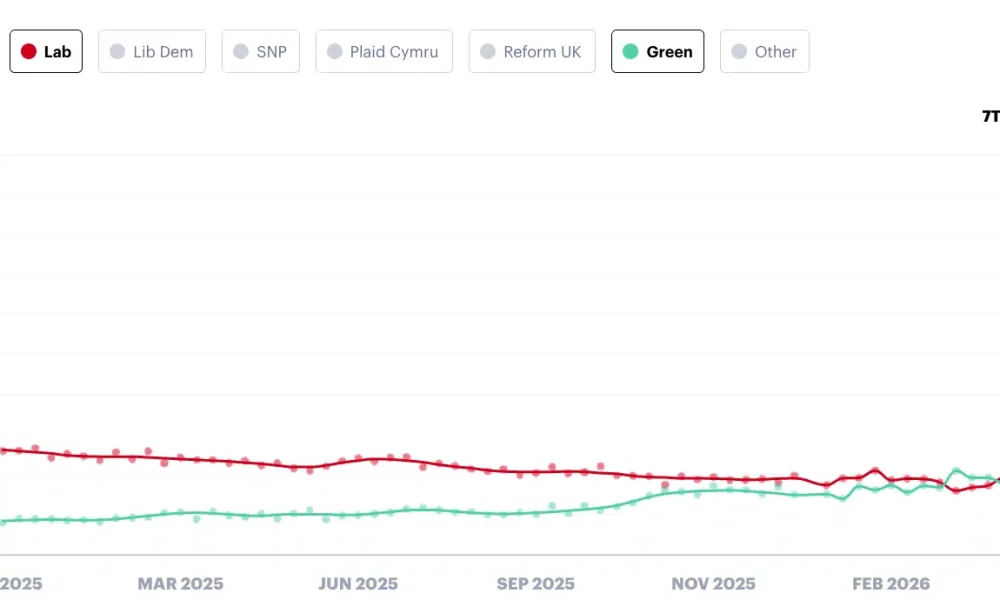Screen dimensions: 1000x600
Task: Click the dot icon in the Reform UK chip
Action: [x=488, y=51]
